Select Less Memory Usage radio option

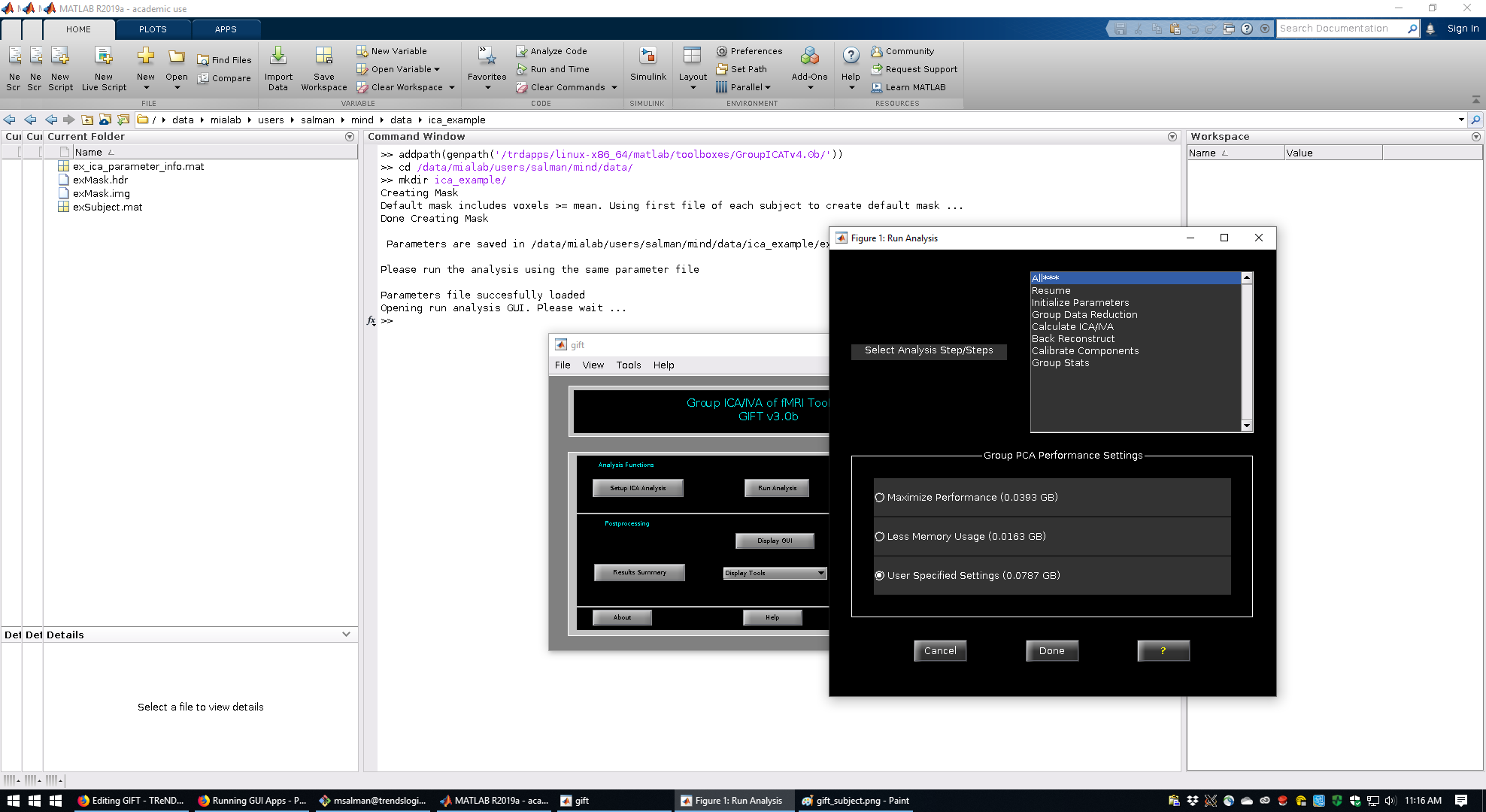879,537
